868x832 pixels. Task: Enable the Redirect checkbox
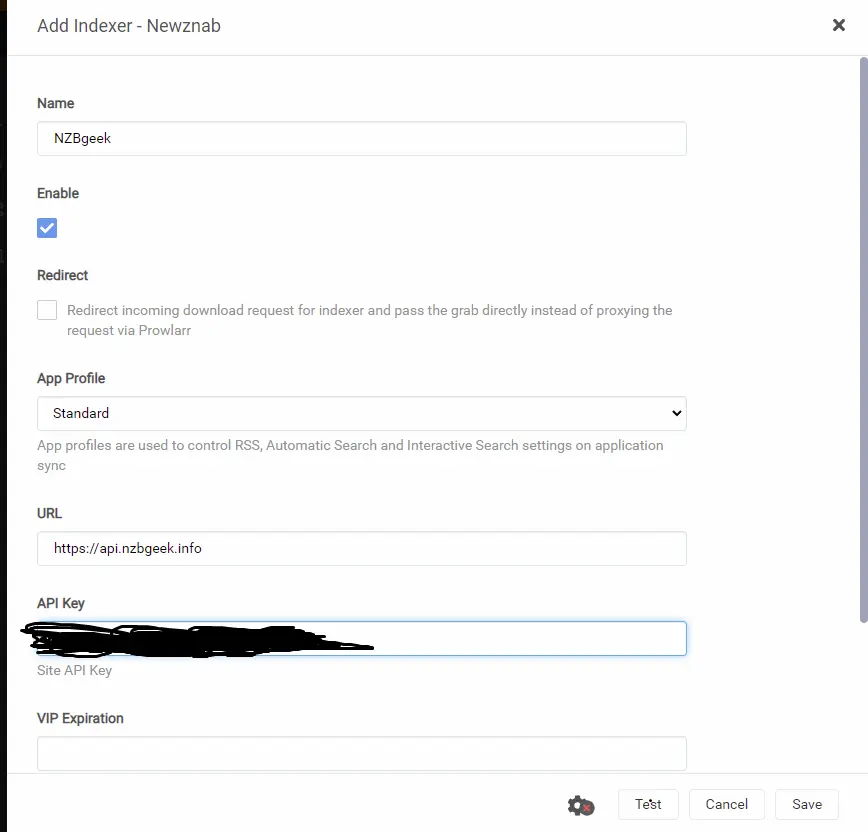47,310
